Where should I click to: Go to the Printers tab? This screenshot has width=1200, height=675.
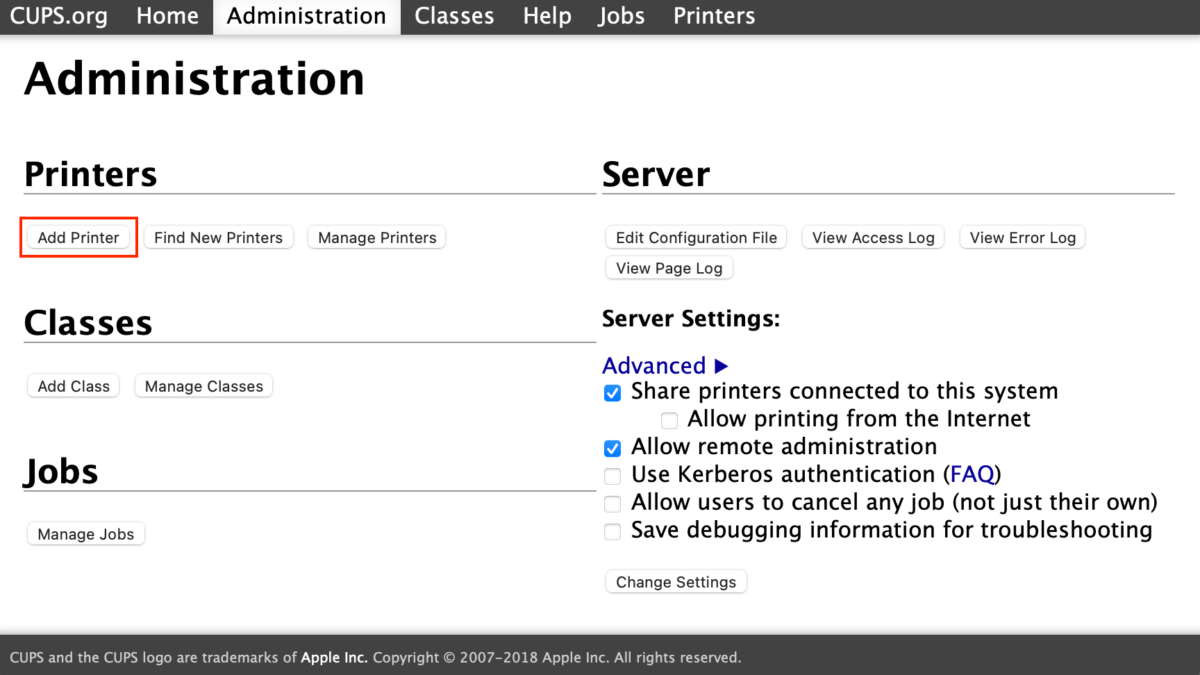pos(714,17)
